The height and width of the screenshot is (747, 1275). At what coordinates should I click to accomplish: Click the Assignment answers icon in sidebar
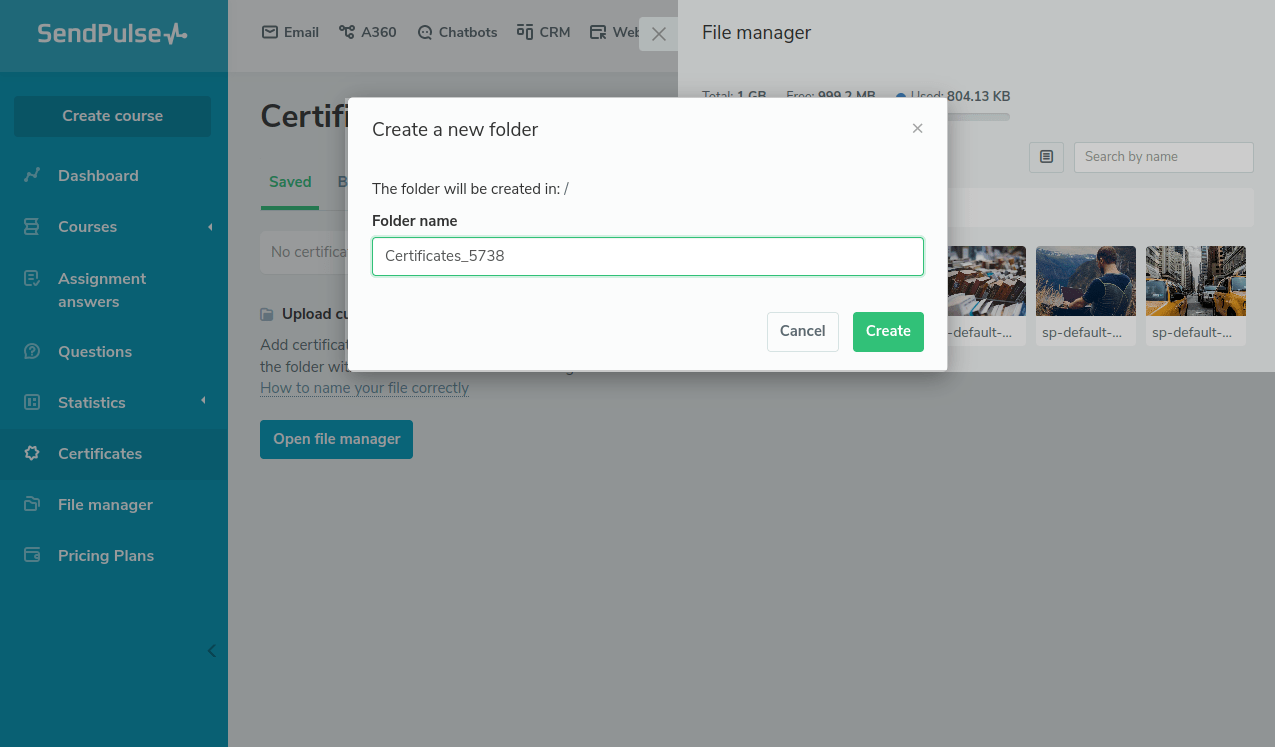(32, 278)
